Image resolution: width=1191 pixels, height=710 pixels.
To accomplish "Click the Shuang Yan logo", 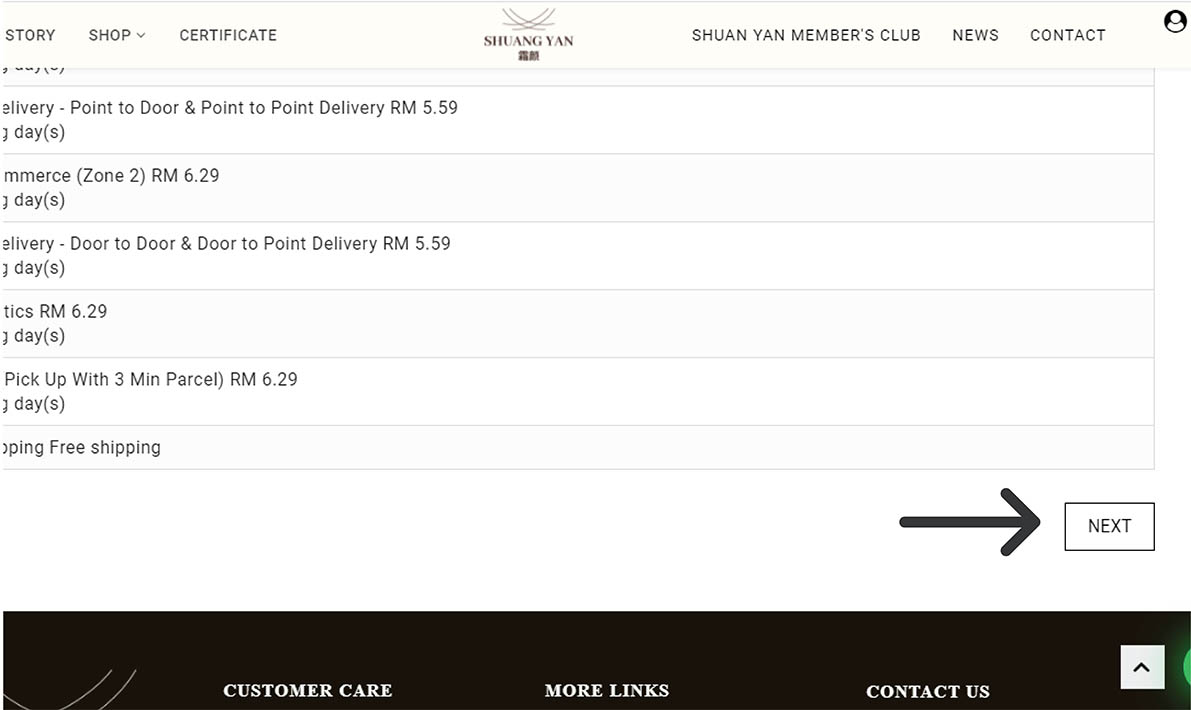I will pos(528,35).
